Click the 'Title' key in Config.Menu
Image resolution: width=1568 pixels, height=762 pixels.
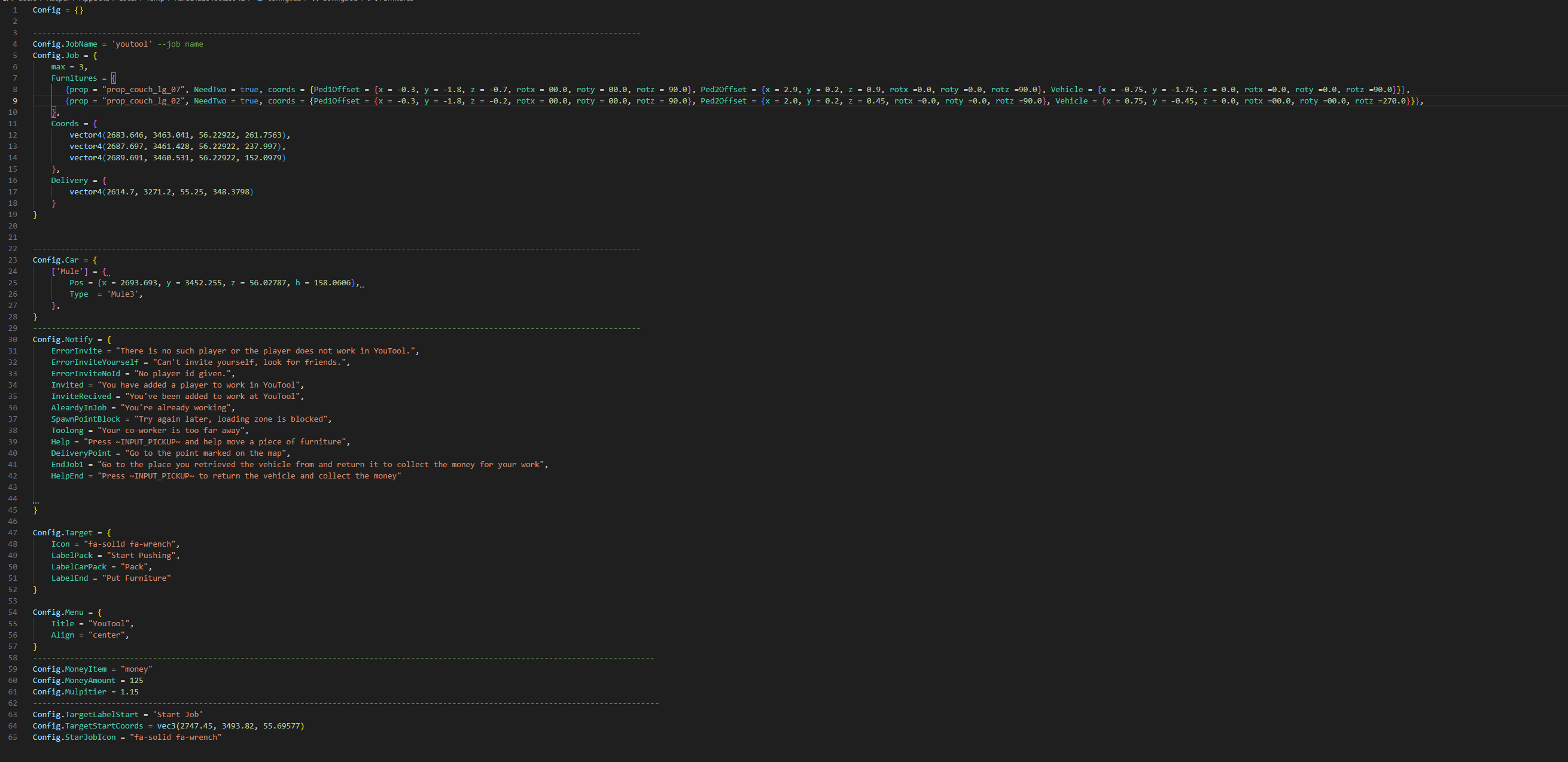tap(62, 624)
